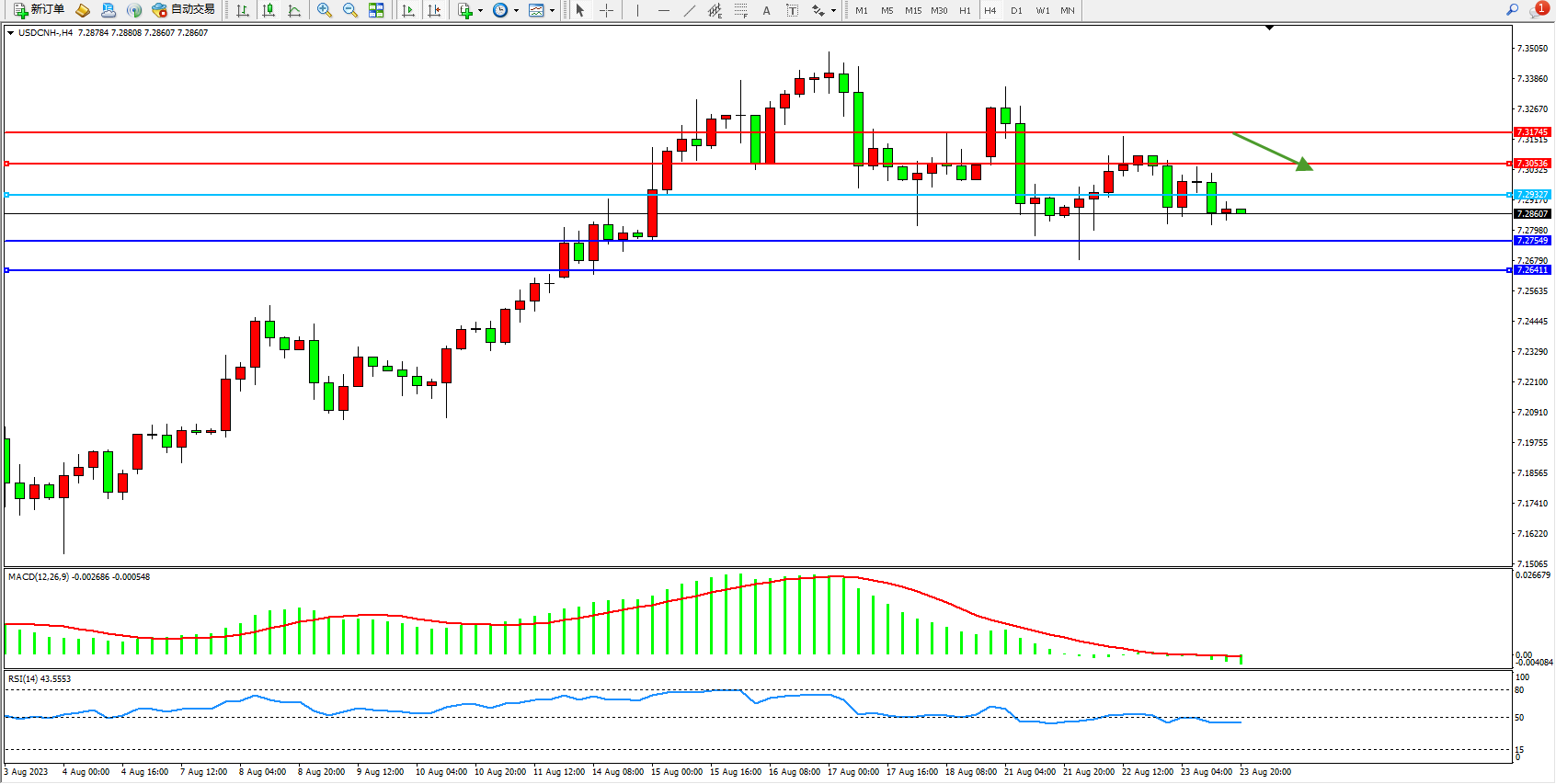Image resolution: width=1556 pixels, height=784 pixels.
Task: Draw a horizontal line tool
Action: [x=664, y=10]
